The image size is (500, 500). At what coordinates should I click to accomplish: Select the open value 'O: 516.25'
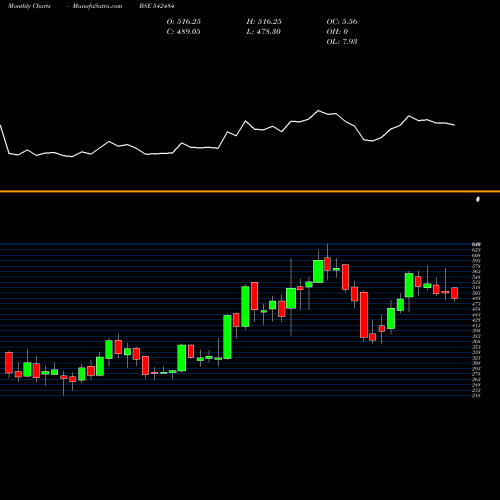184,22
